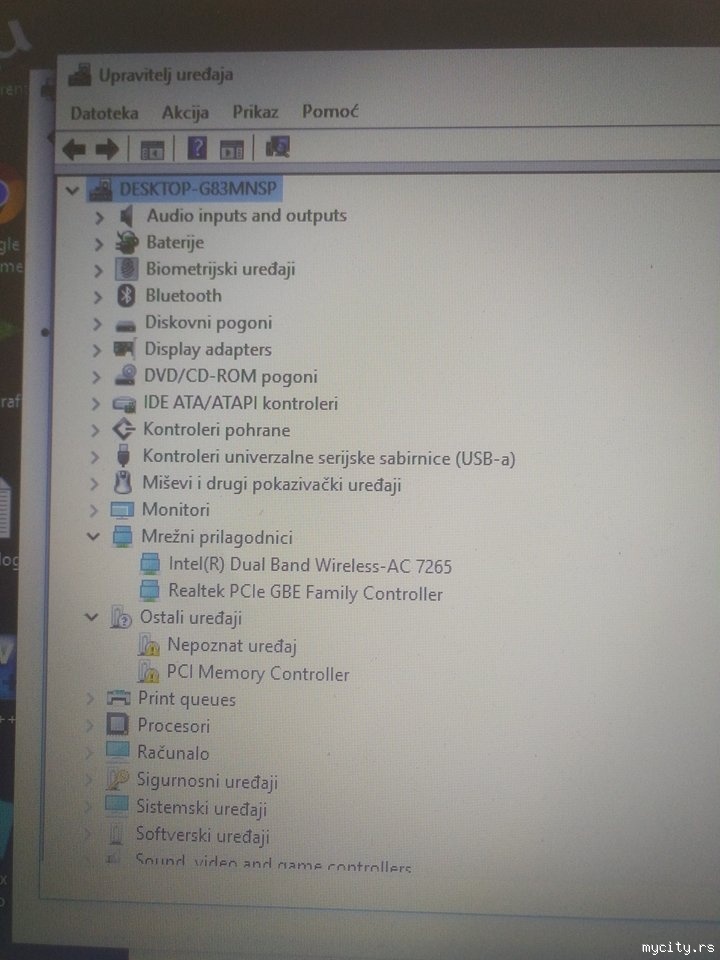Image resolution: width=720 pixels, height=960 pixels.
Task: Collapse the Ostali uređaji node
Action: click(x=91, y=617)
